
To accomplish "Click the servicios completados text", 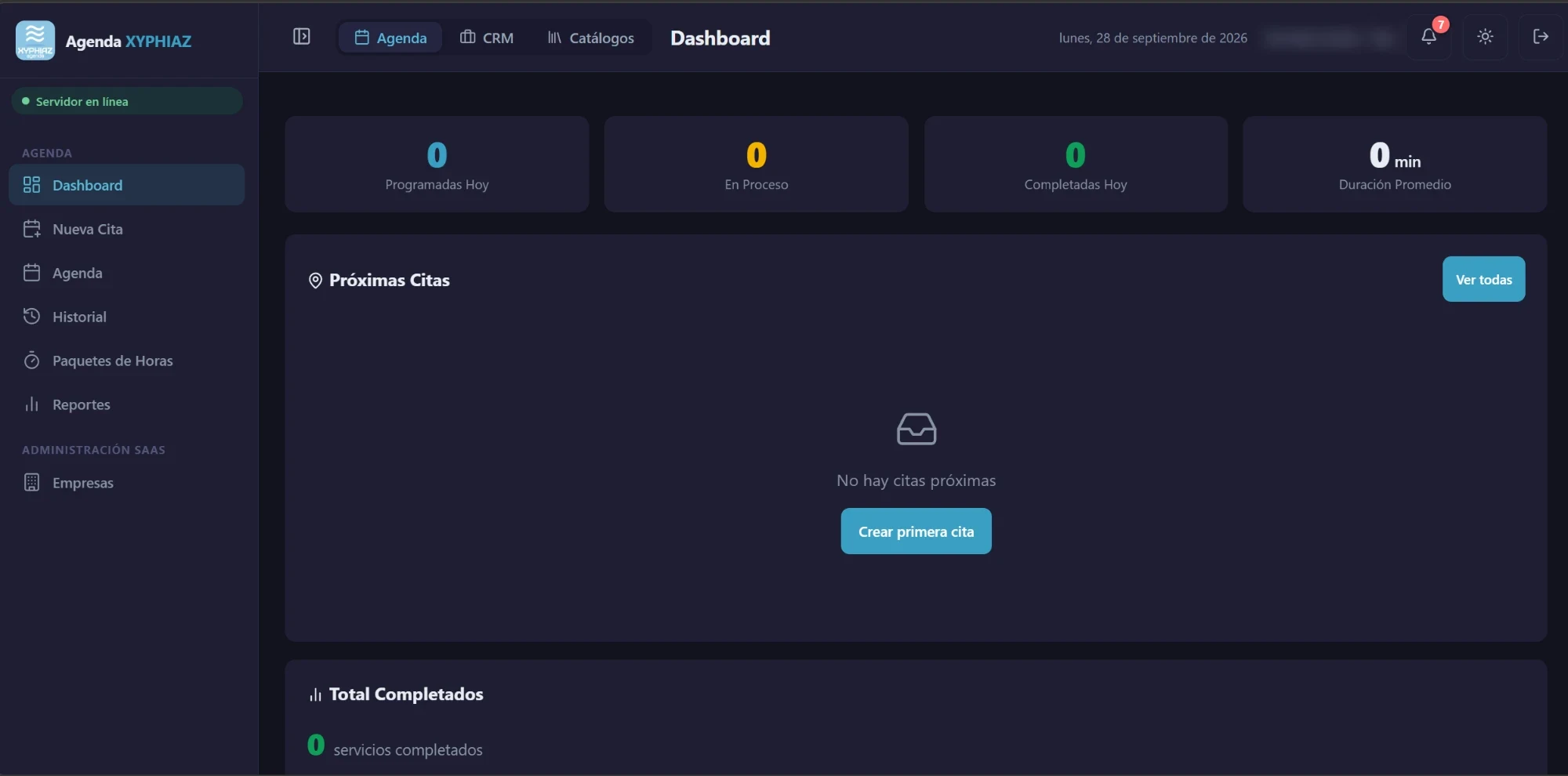I will [x=408, y=750].
